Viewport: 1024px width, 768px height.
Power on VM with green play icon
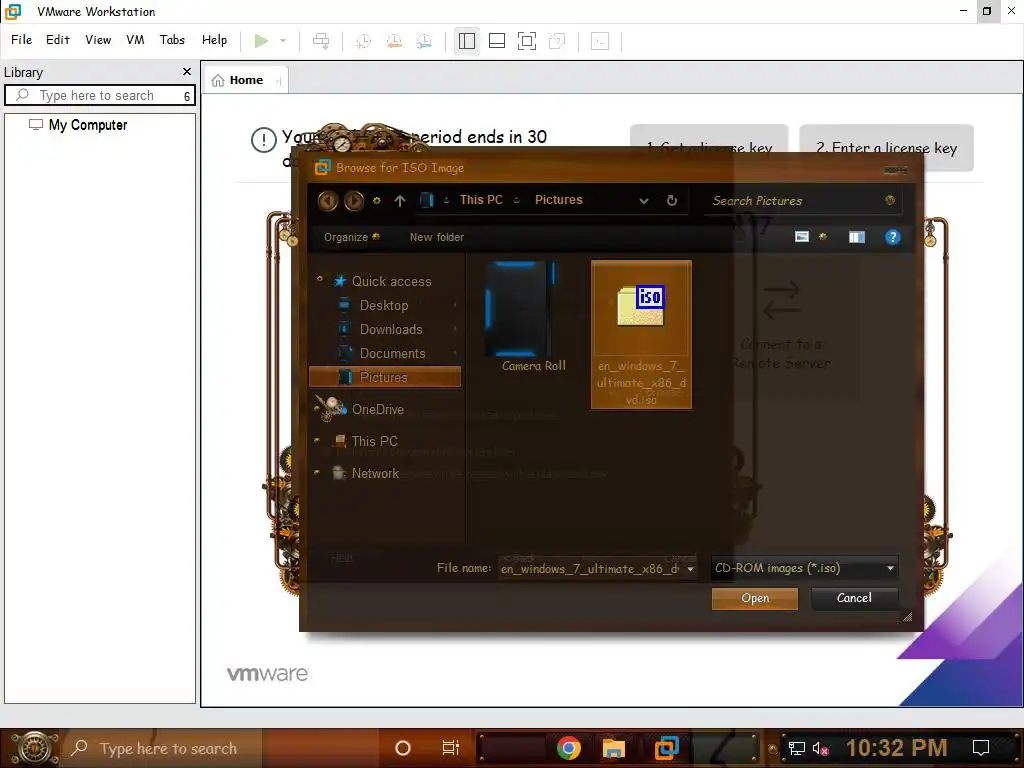click(x=261, y=41)
